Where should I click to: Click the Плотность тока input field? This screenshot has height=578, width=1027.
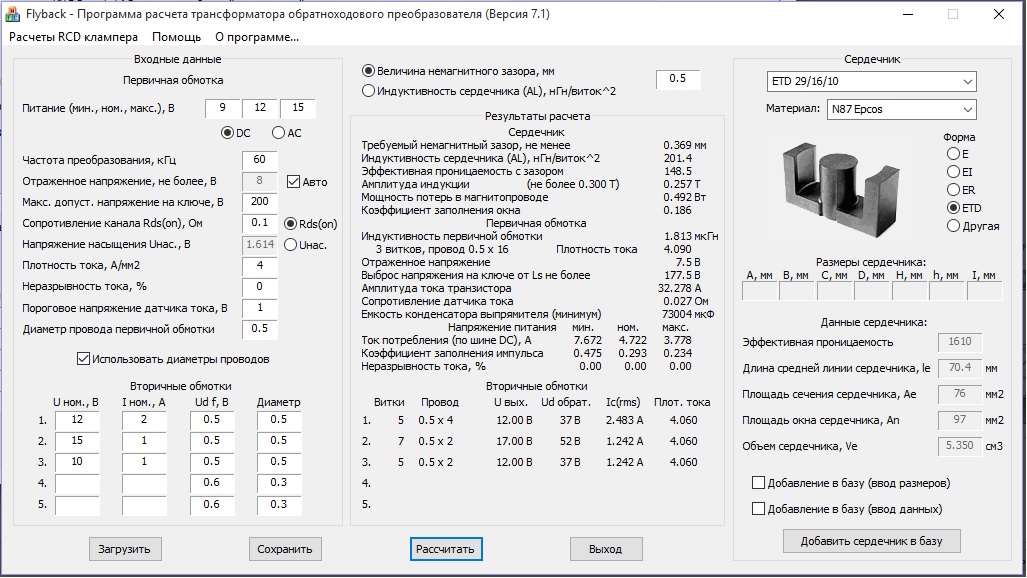click(x=259, y=265)
